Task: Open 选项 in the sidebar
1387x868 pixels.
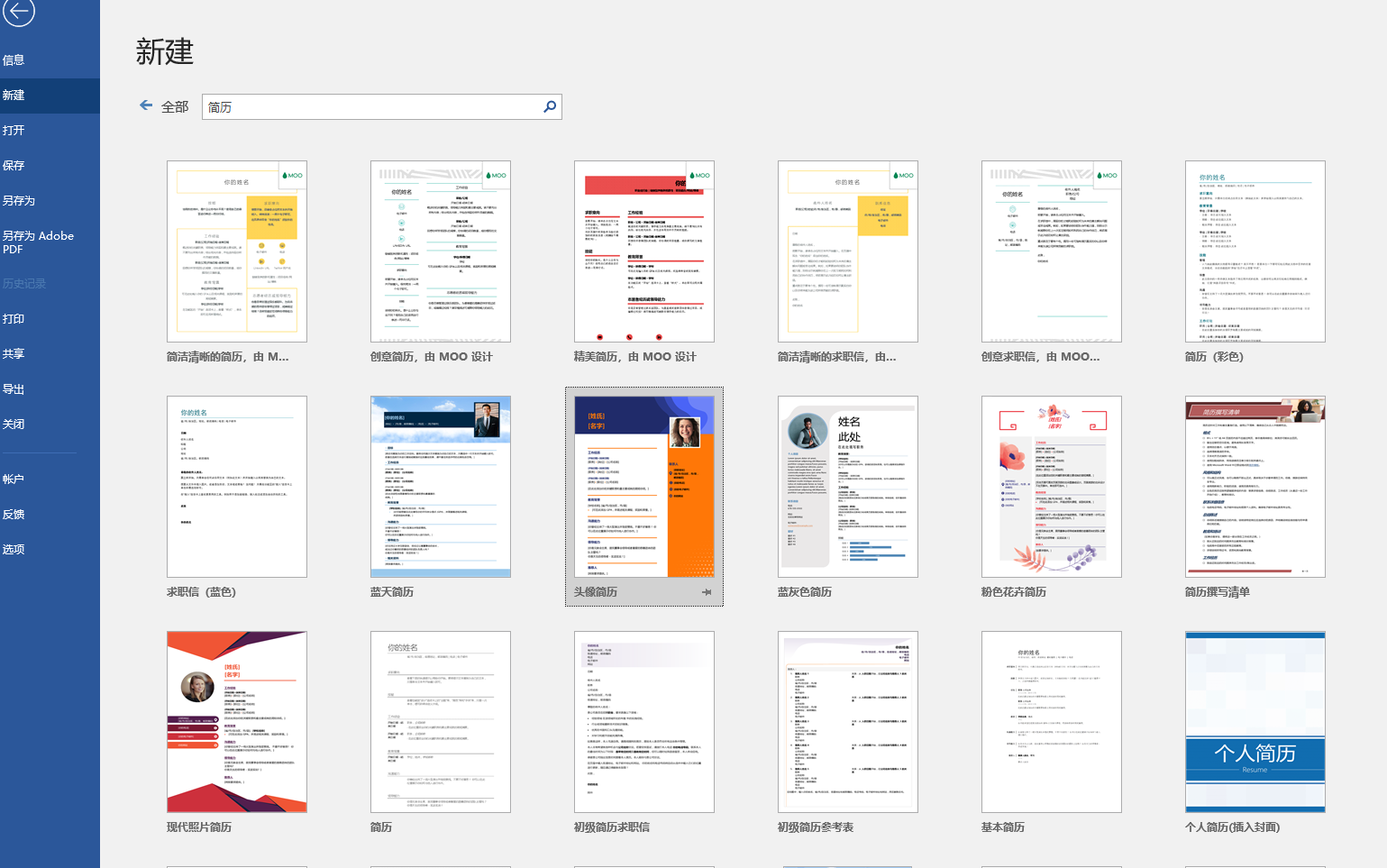Action: point(50,549)
